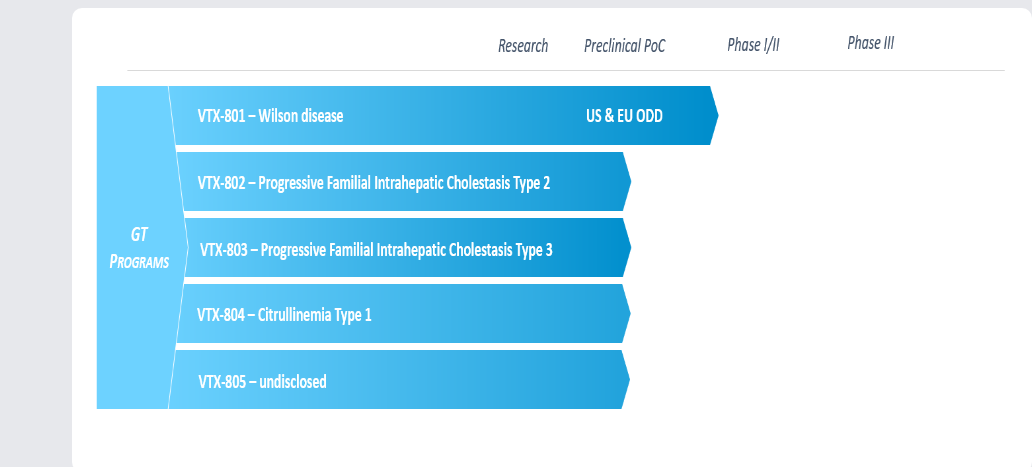Click the Research column header
The height and width of the screenshot is (467, 1032).
523,46
